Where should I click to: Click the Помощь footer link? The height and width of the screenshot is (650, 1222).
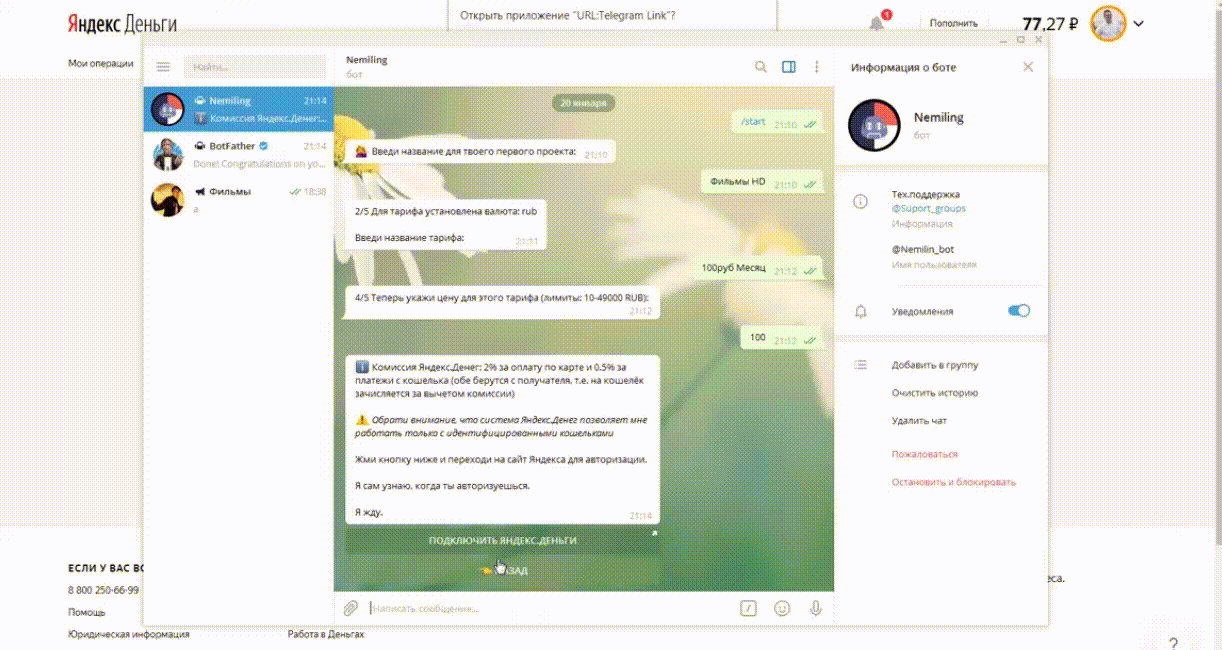[x=86, y=612]
